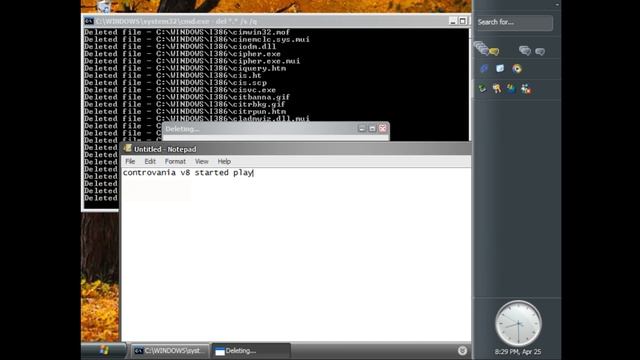Open the blue swirl icon in sidebar
The width and height of the screenshot is (640, 360).
484,69
